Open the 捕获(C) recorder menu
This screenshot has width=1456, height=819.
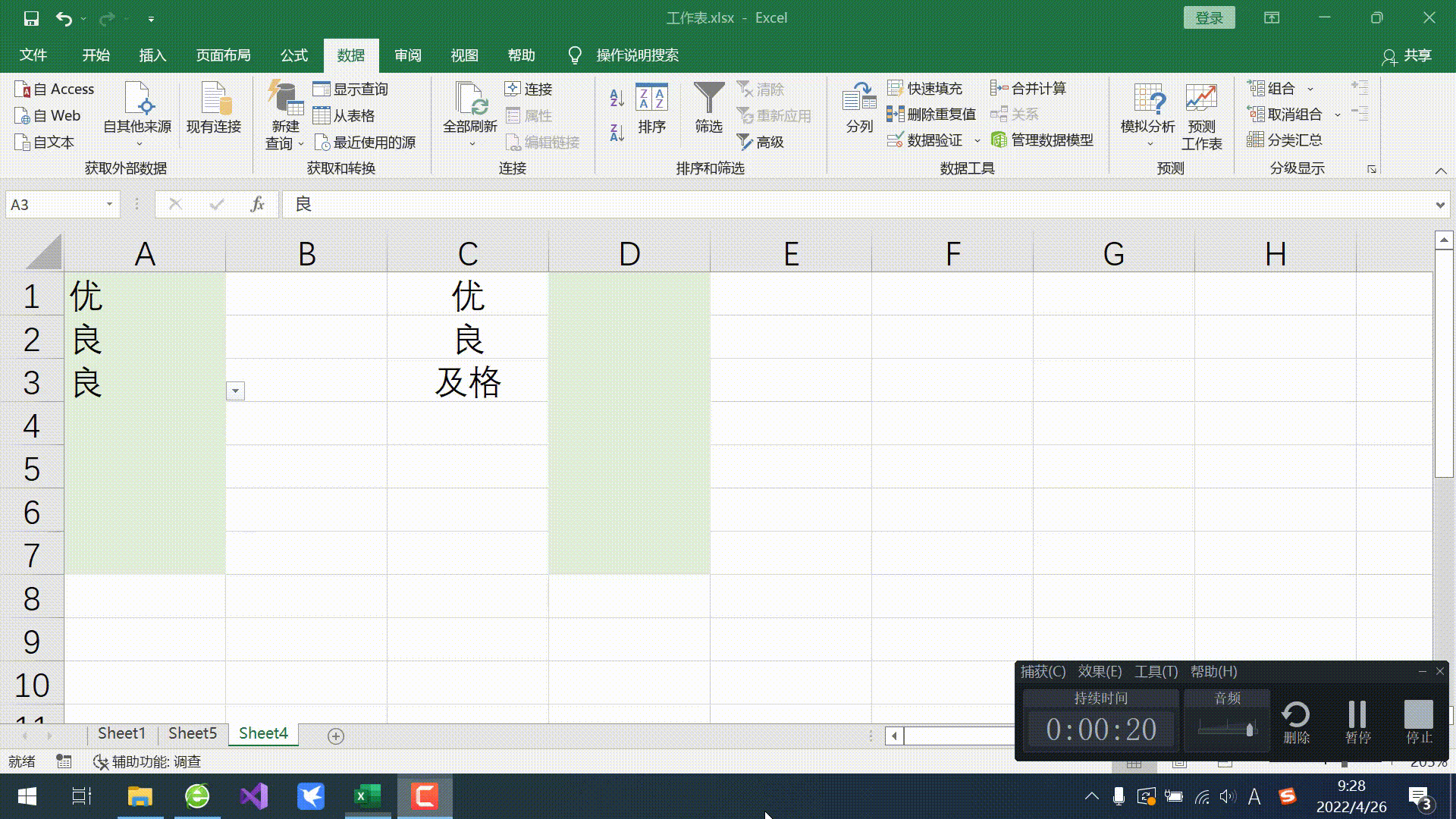pyautogui.click(x=1043, y=672)
